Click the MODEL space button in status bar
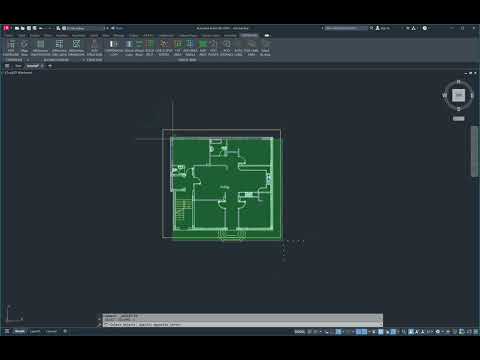480x360 pixels. [300, 332]
